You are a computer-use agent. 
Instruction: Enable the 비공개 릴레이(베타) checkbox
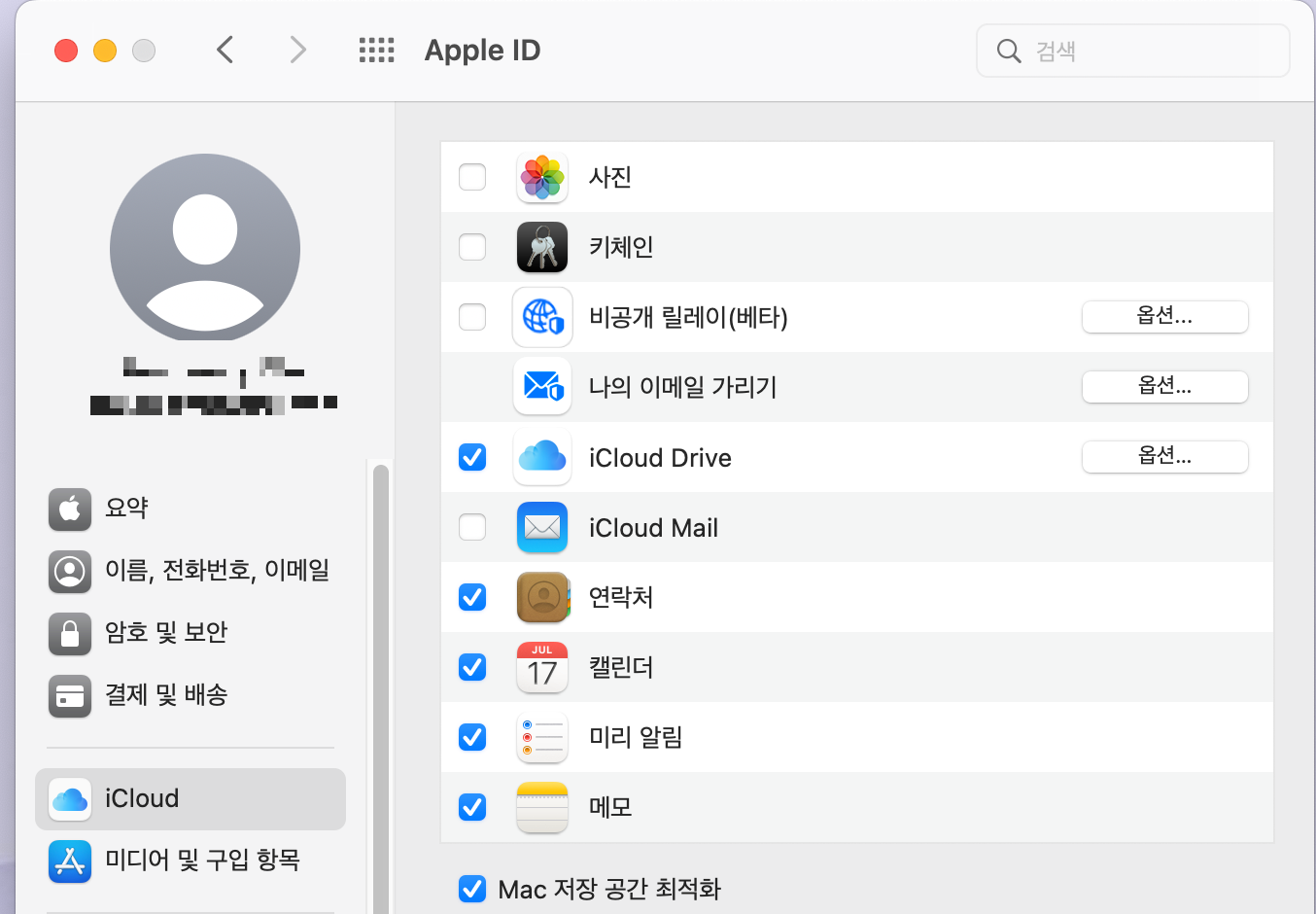[472, 317]
